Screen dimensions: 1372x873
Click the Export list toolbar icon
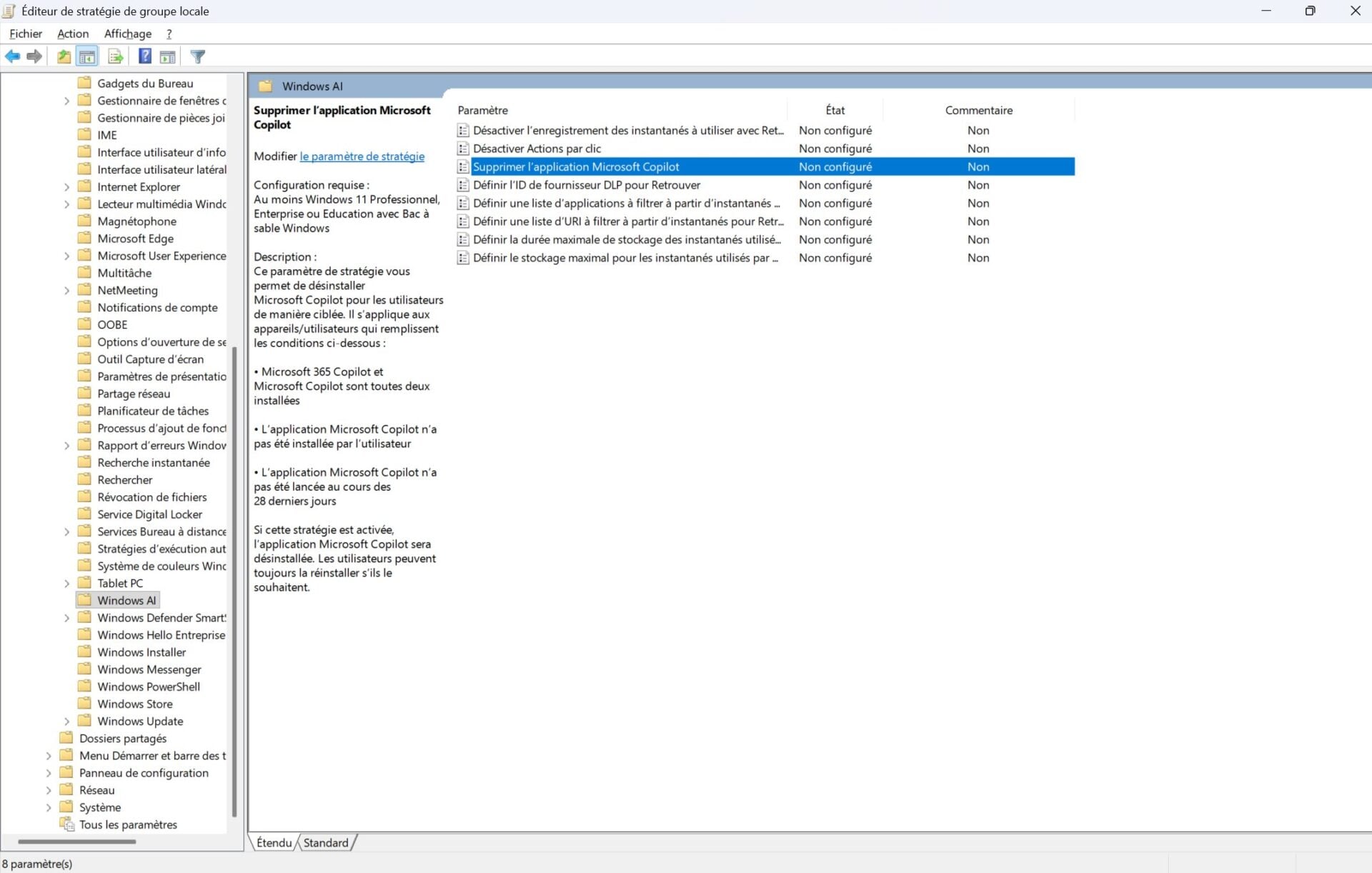(x=115, y=56)
